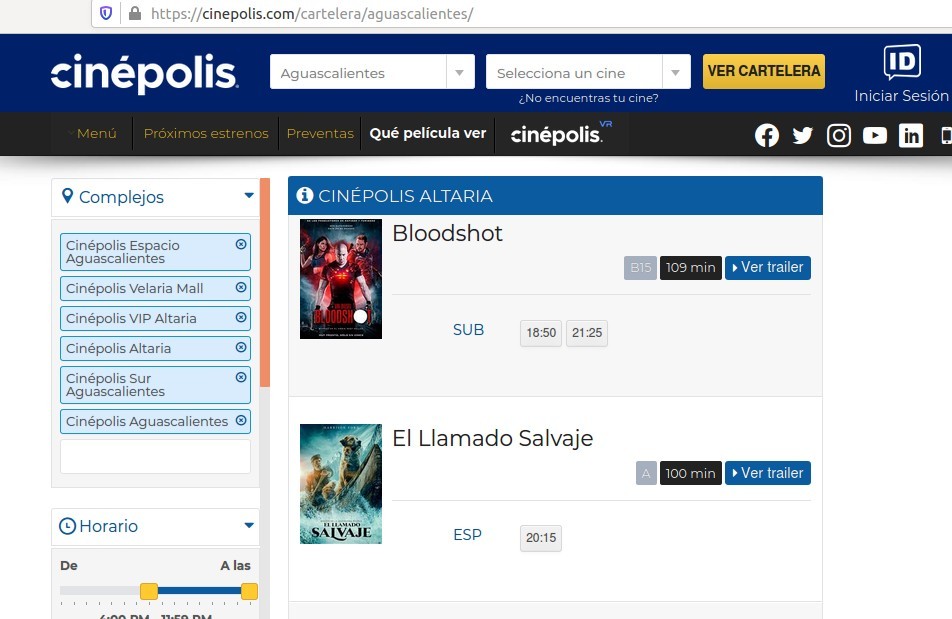Open Cinépolis Facebook page icon
Screen dimensions: 952x619
[x=767, y=135]
